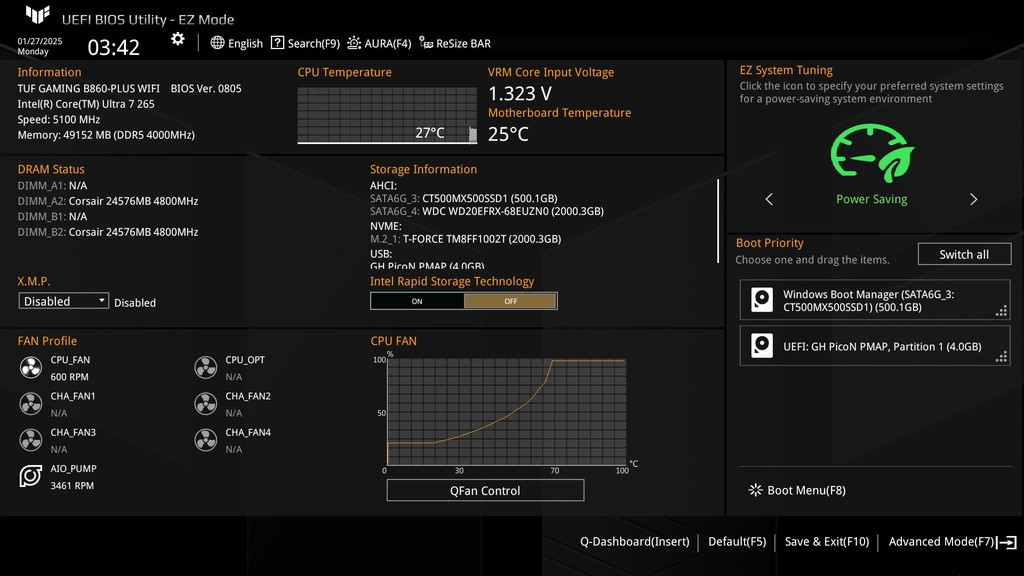Click the Power Saving gauge icon
The height and width of the screenshot is (576, 1024).
pyautogui.click(x=871, y=154)
